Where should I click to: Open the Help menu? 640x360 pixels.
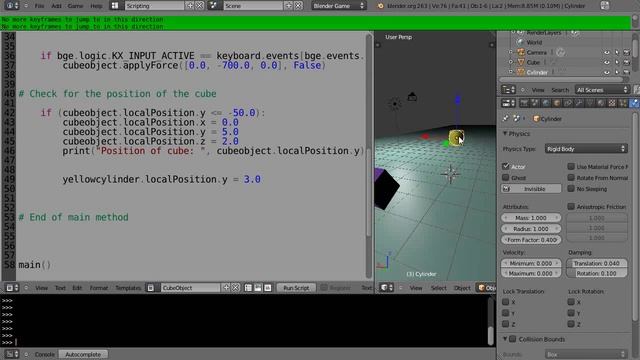pyautogui.click(x=96, y=6)
